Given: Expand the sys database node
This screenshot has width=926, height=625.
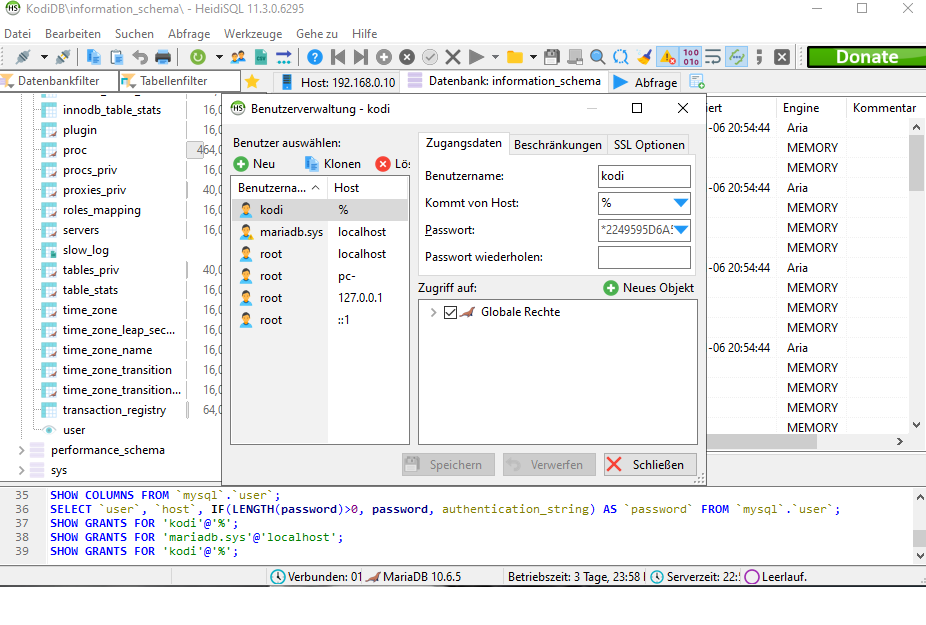Looking at the screenshot, I should 21,470.
